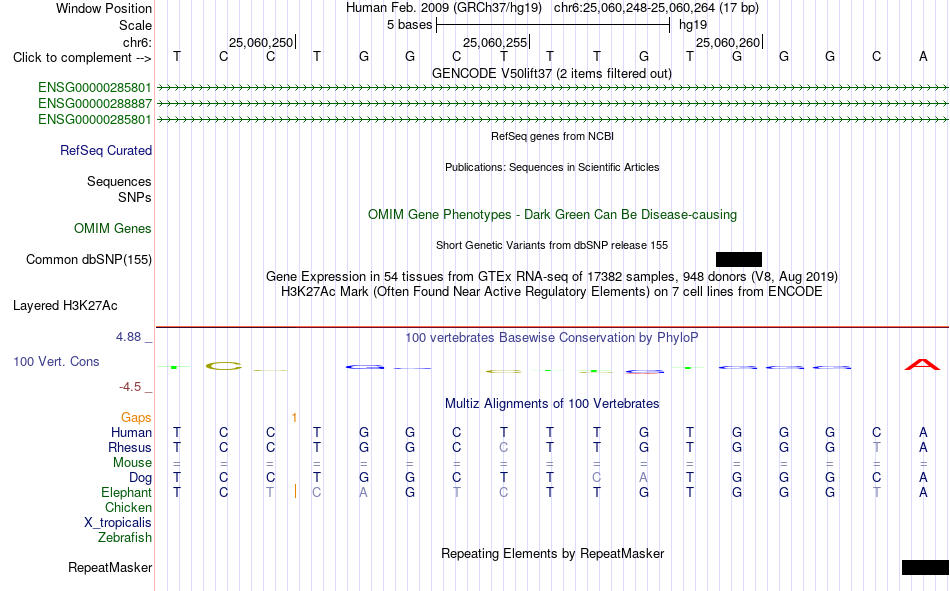Open the OMIM Genes track label

coord(113,229)
